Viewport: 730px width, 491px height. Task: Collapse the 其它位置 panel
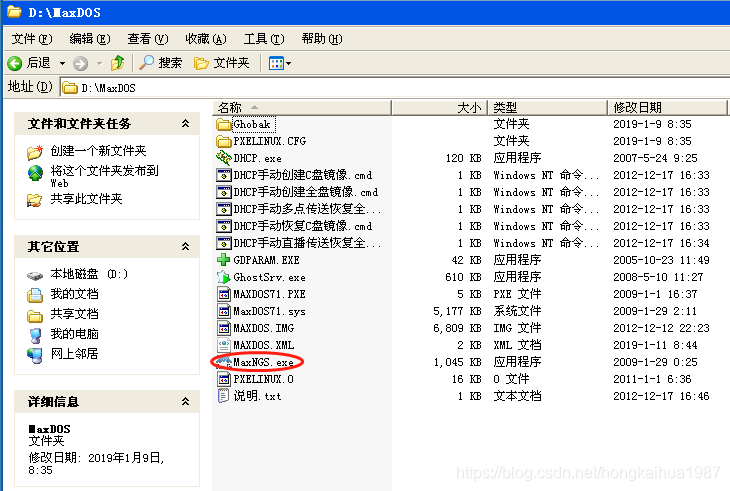coord(185,246)
